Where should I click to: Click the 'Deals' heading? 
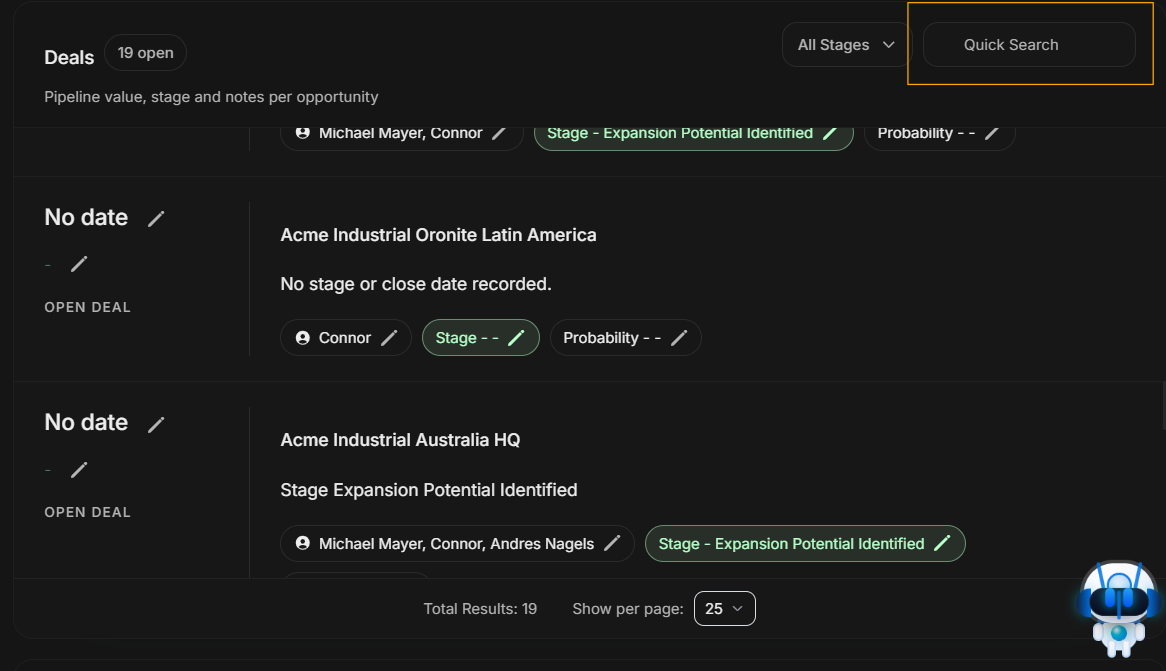pyautogui.click(x=69, y=57)
